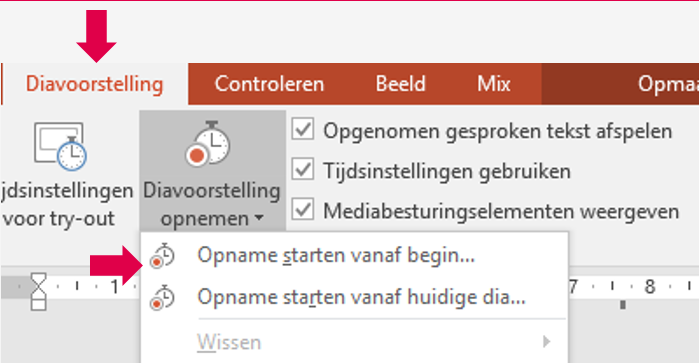Screen dimensions: 699x363
Task: Open the Beeld ribbon tab
Action: coord(400,84)
